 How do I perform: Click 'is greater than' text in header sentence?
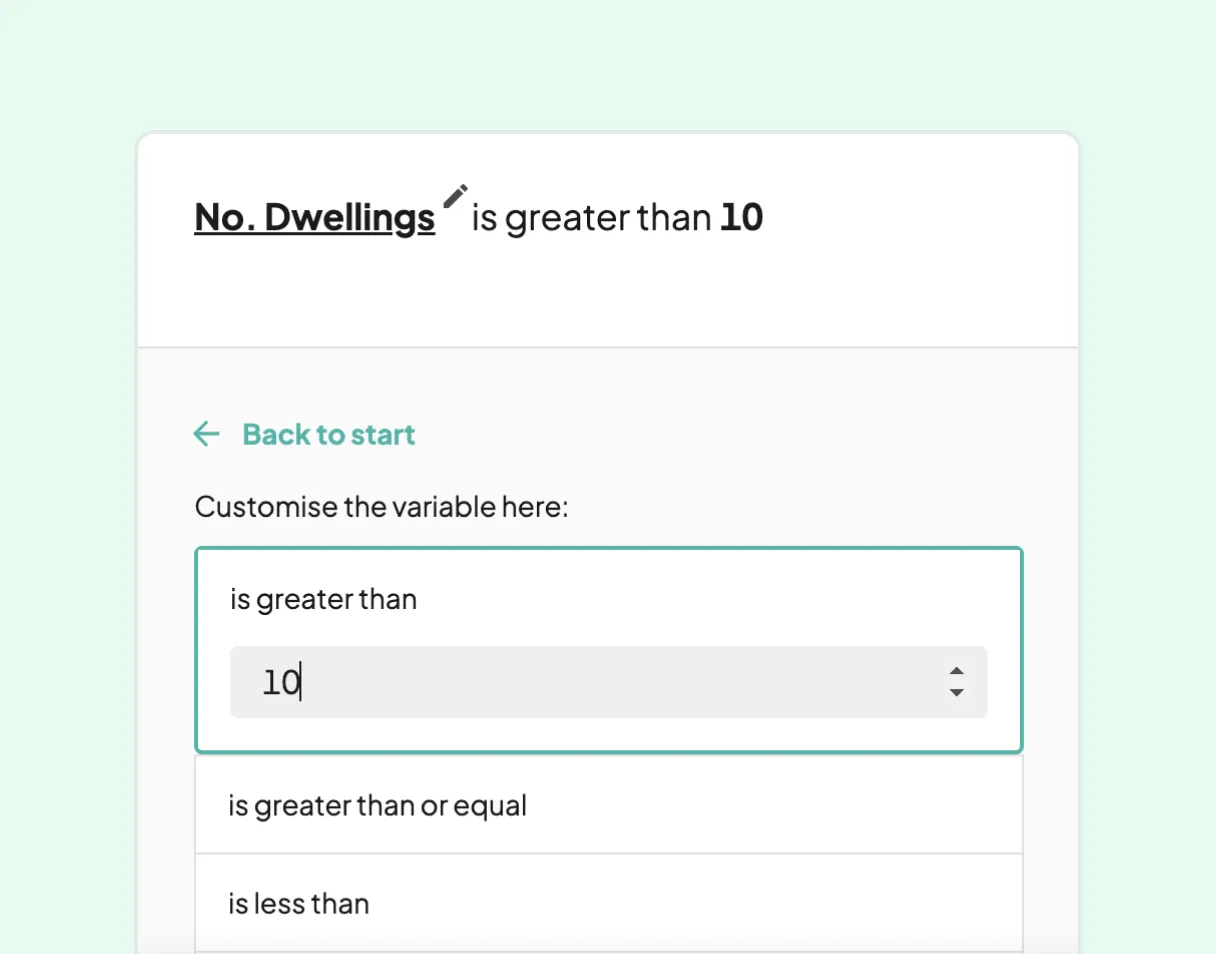(x=591, y=217)
